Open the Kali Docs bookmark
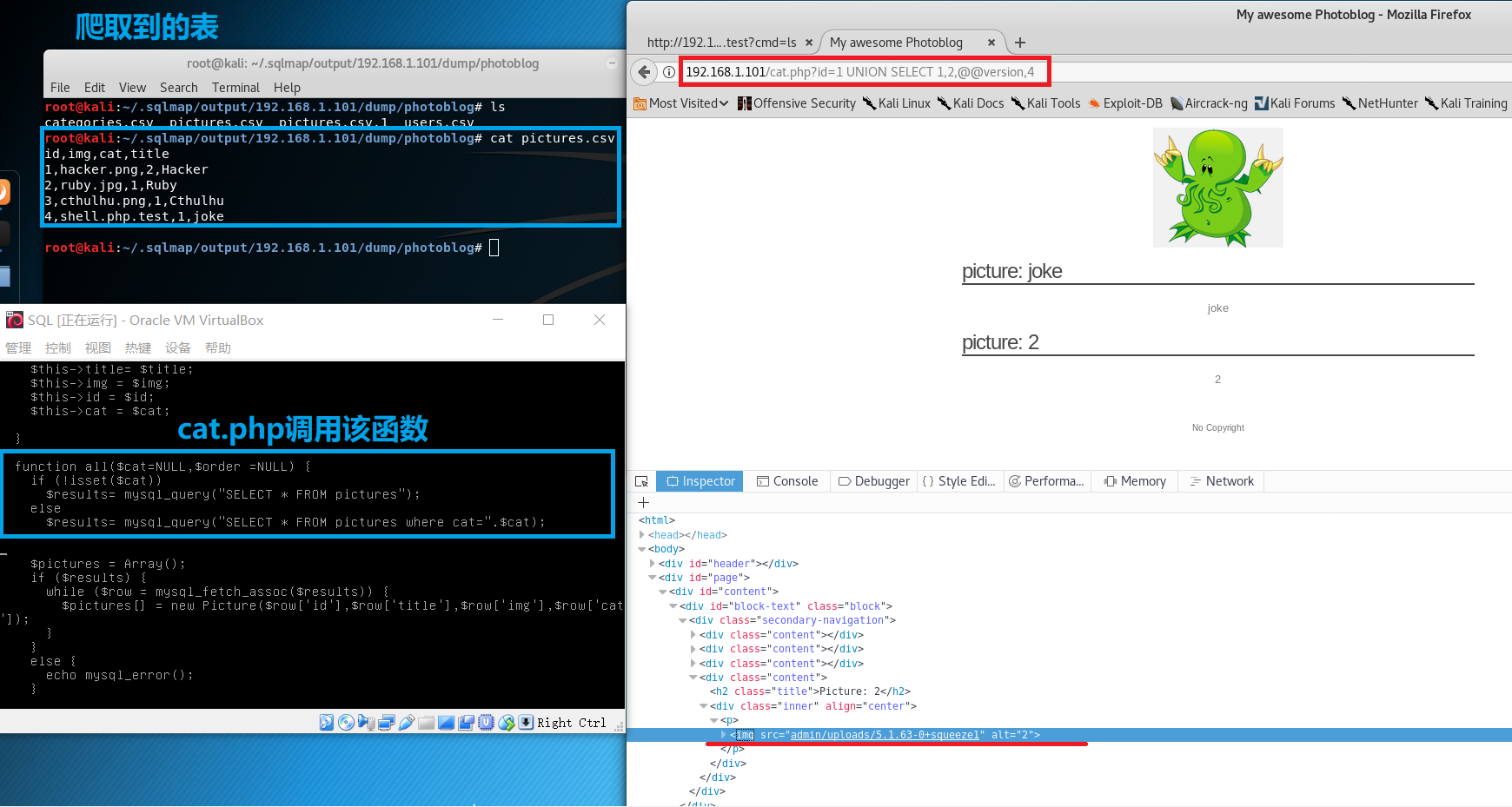 click(971, 103)
